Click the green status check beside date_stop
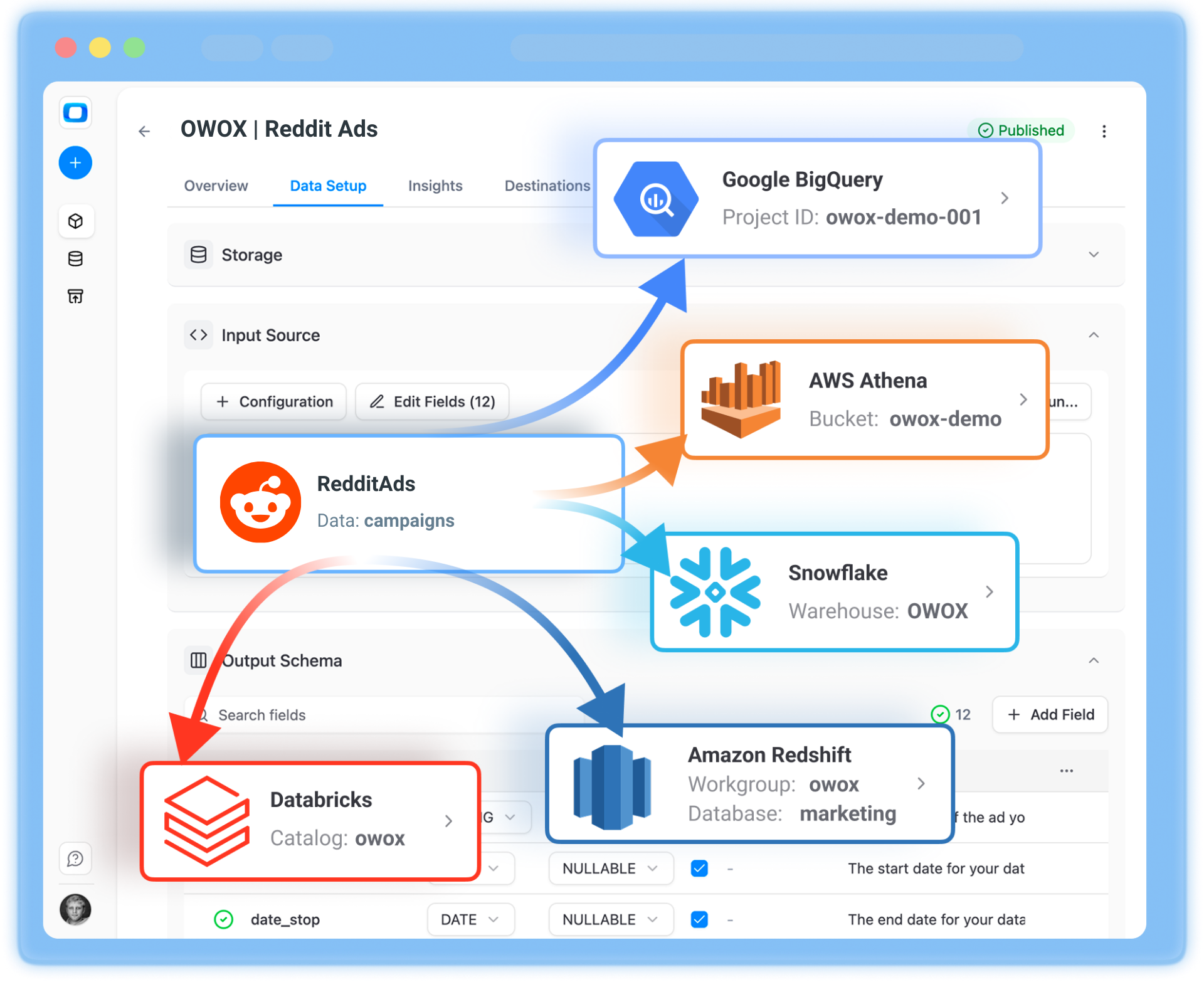 pyautogui.click(x=223, y=919)
